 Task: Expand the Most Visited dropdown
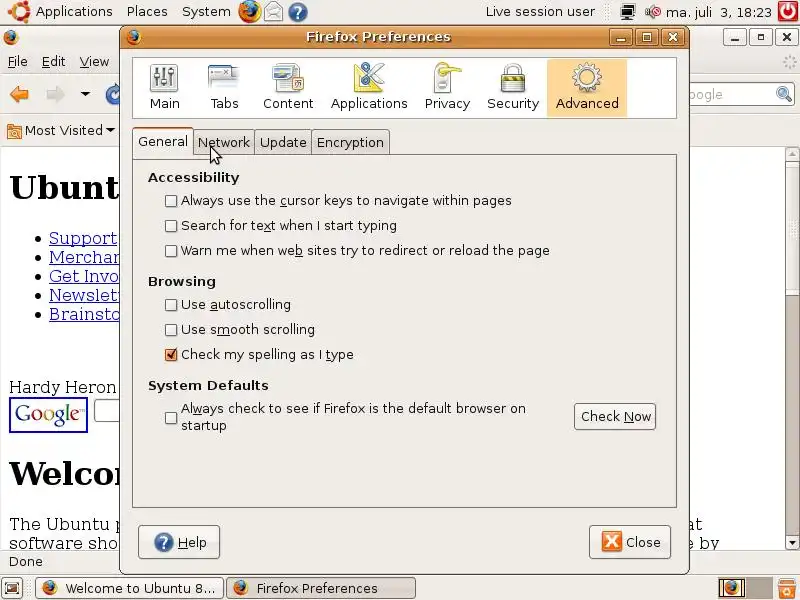pyautogui.click(x=111, y=131)
